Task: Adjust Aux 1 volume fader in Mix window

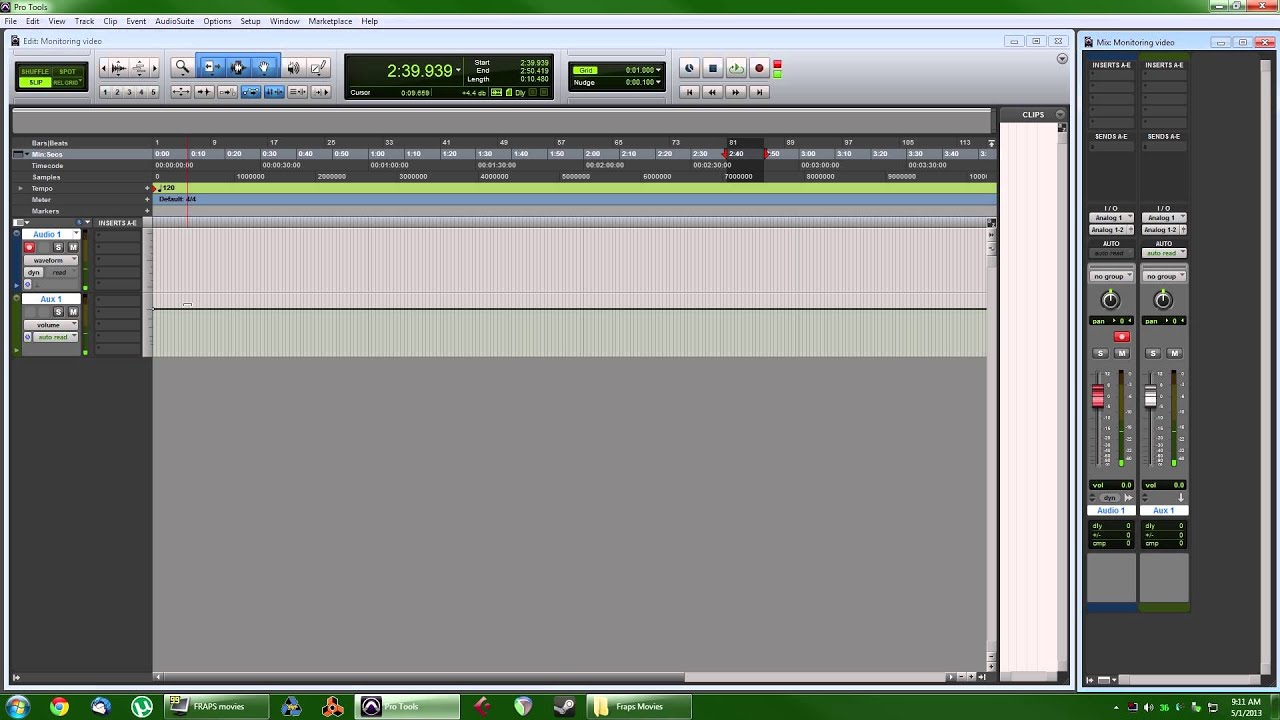Action: 1151,397
